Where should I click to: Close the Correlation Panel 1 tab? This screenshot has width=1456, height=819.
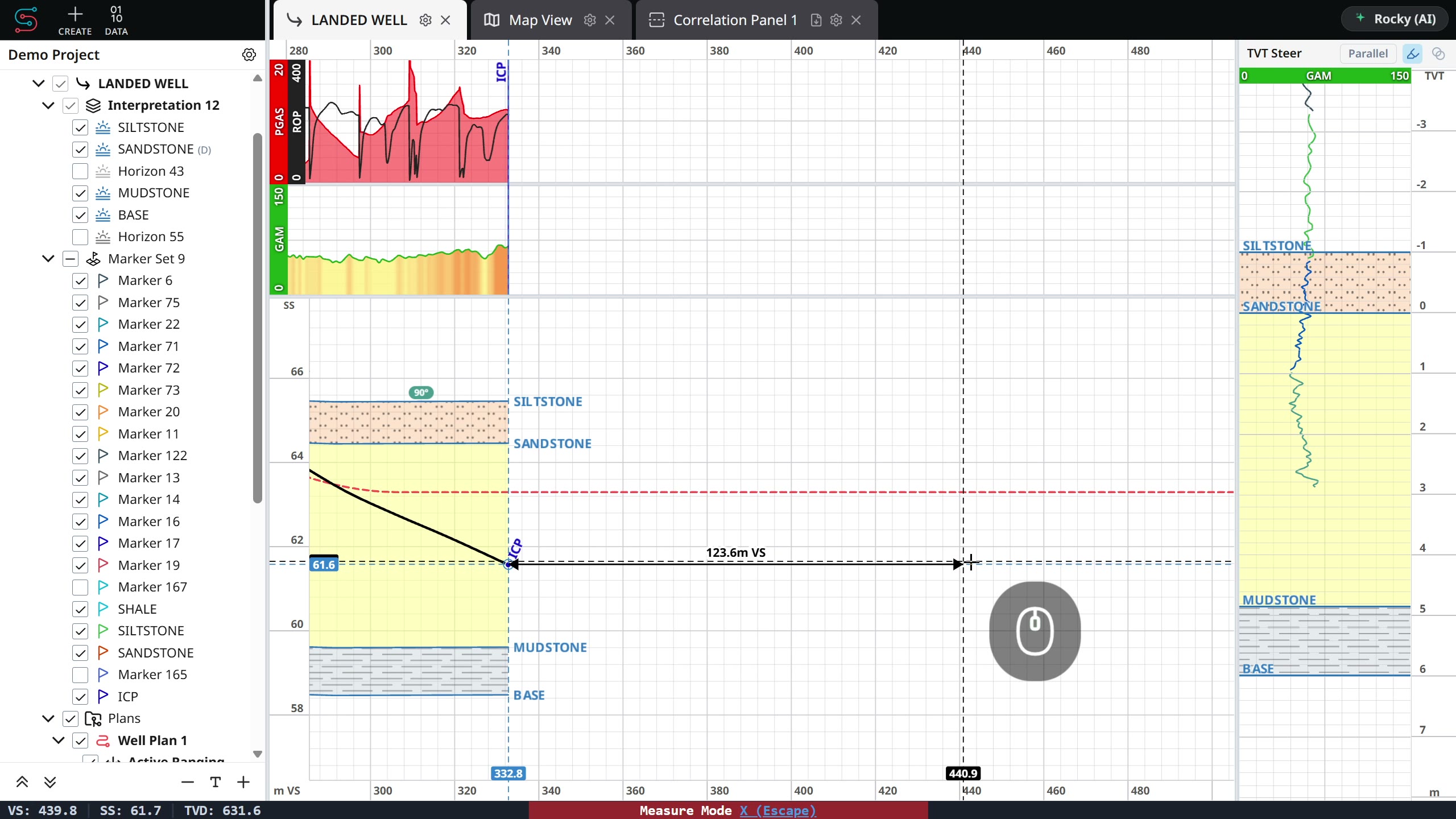point(856,20)
